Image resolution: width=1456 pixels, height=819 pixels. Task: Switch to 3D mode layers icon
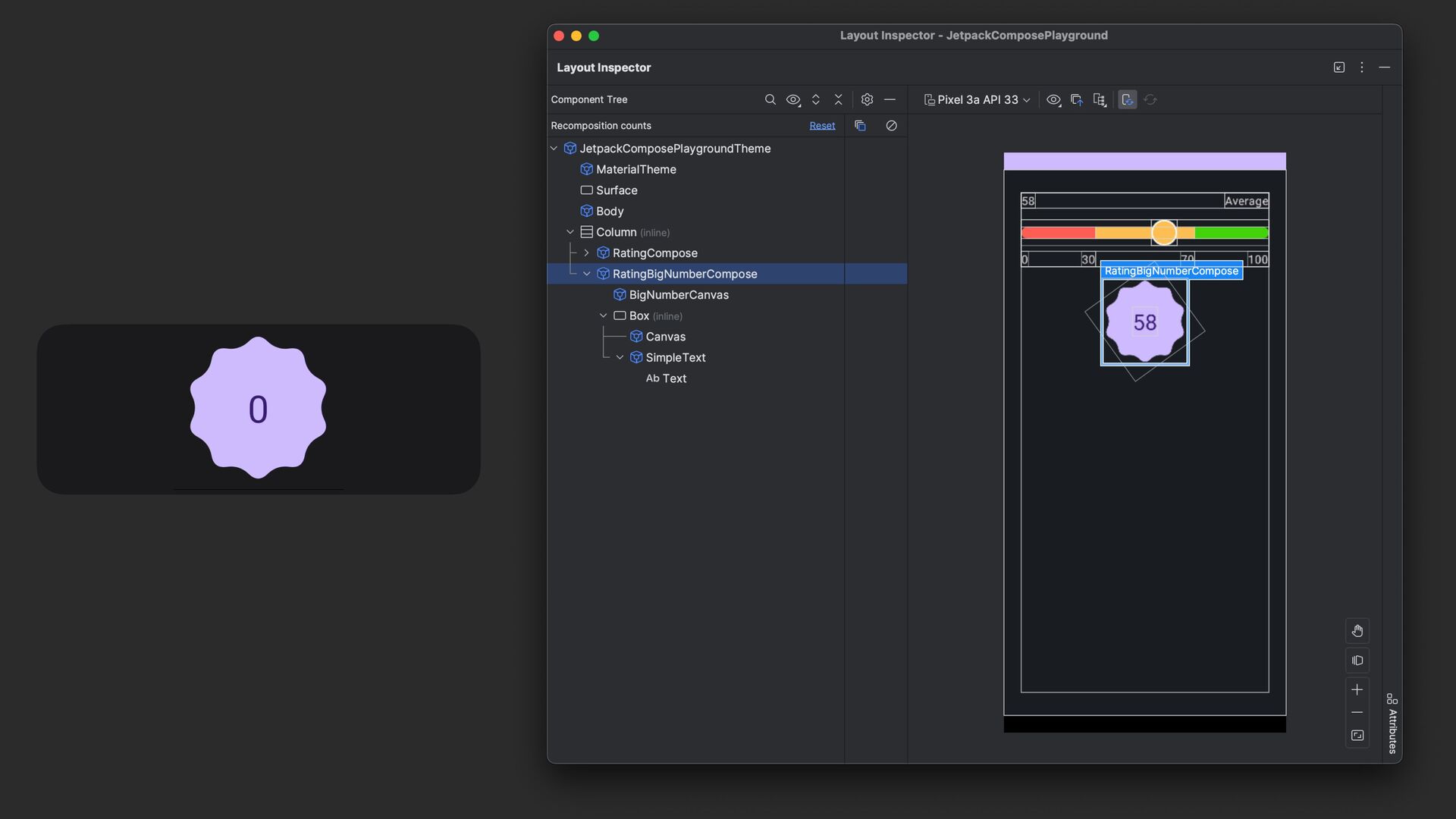click(x=1357, y=661)
